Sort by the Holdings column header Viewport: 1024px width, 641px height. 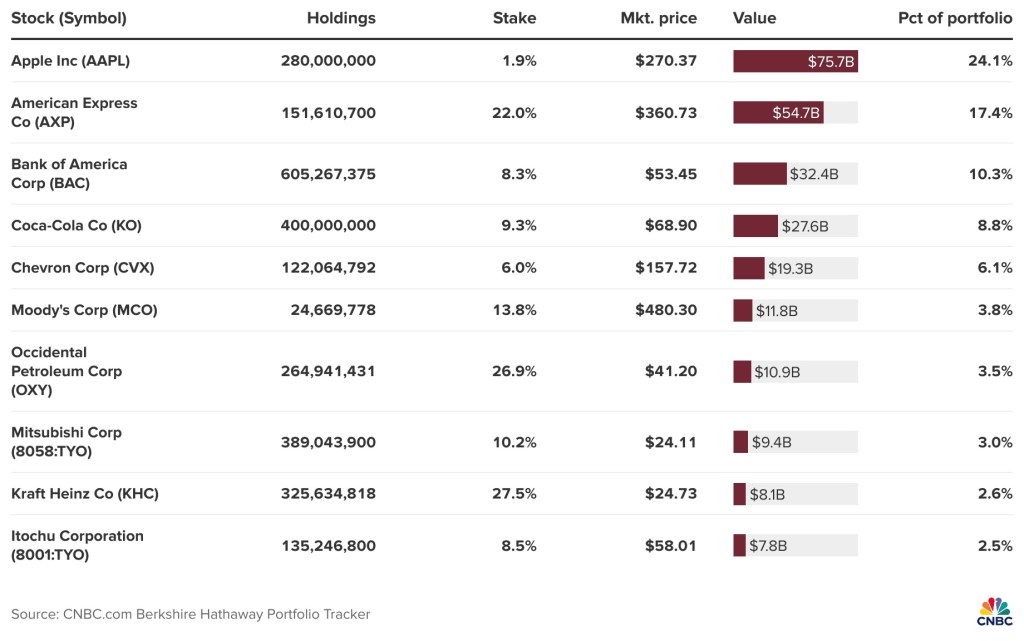(341, 18)
